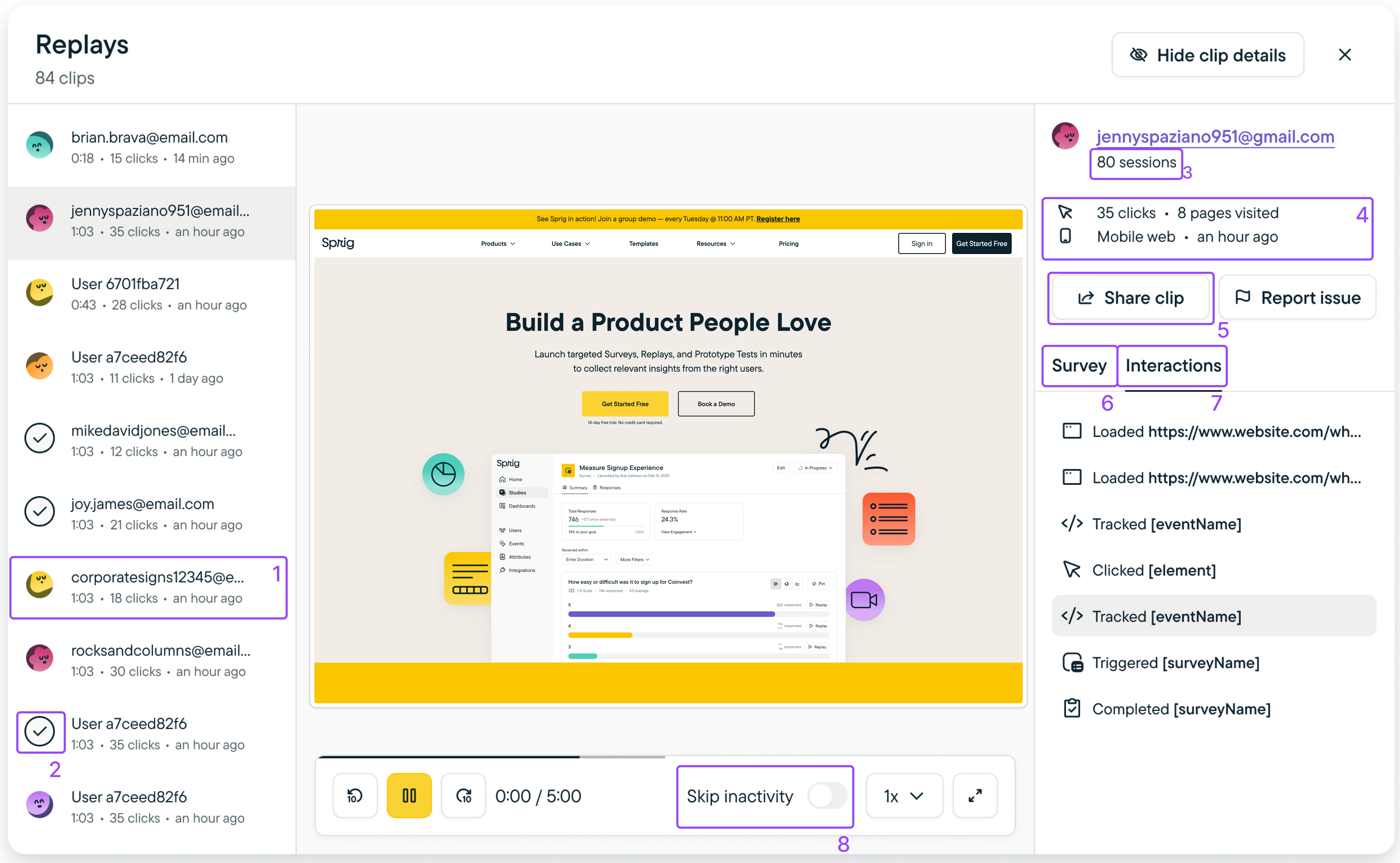Click the black Get Started Free button in the nav
The height and width of the screenshot is (863, 1400).
[981, 244]
